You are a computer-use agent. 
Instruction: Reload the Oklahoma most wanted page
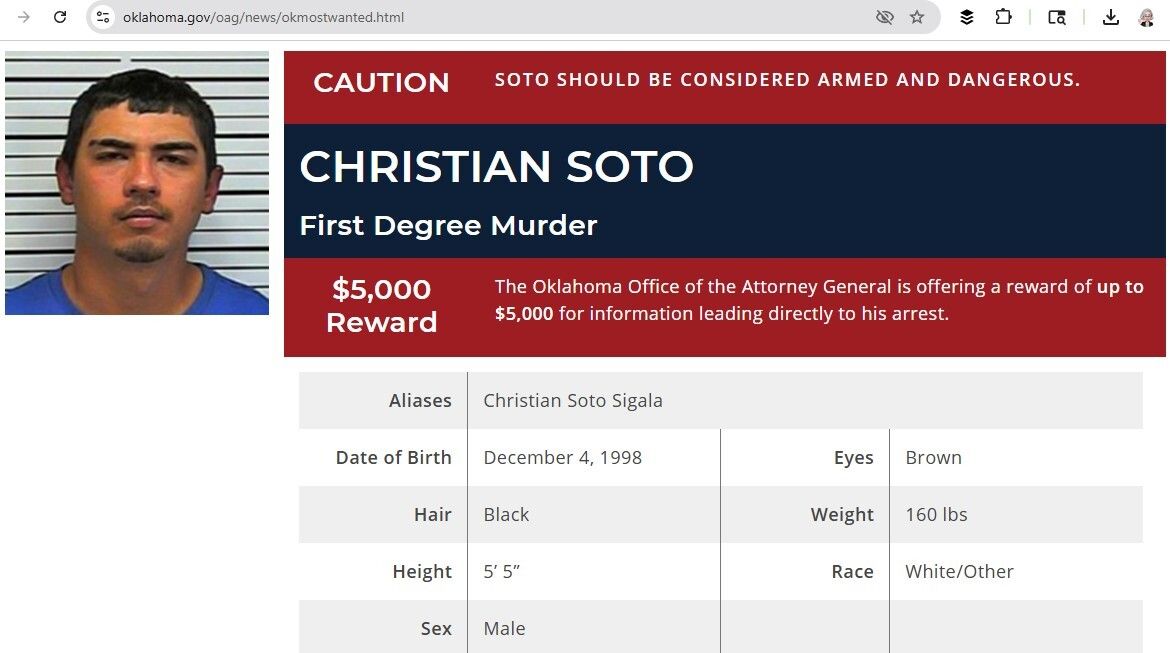click(60, 17)
